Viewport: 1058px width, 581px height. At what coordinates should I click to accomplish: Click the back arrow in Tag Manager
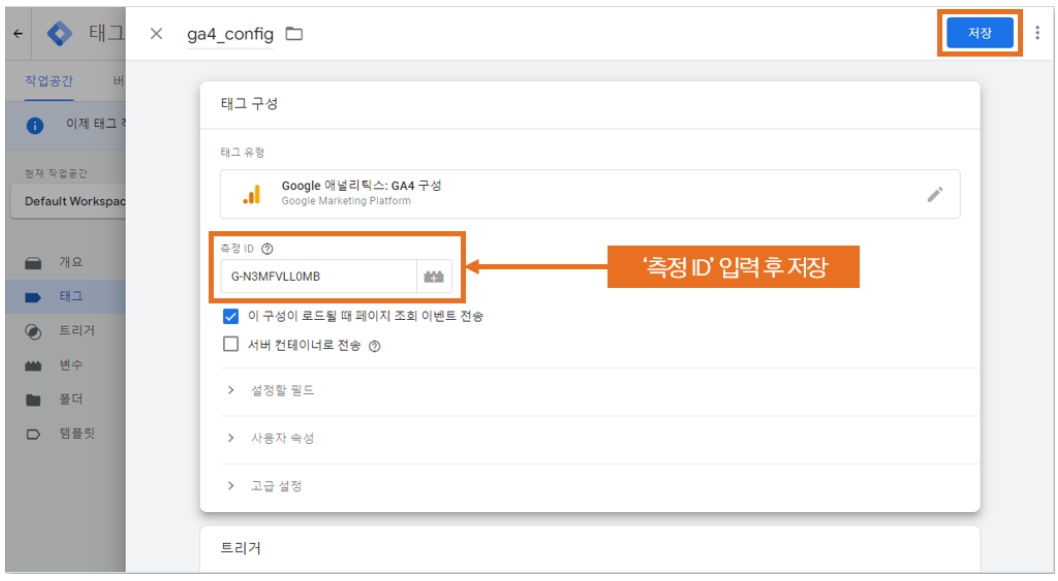pos(18,33)
